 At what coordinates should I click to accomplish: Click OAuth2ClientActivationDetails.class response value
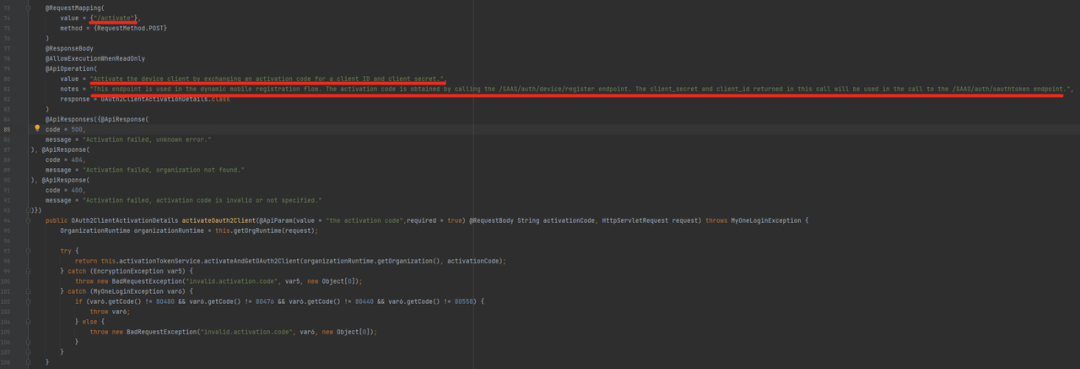pos(166,99)
